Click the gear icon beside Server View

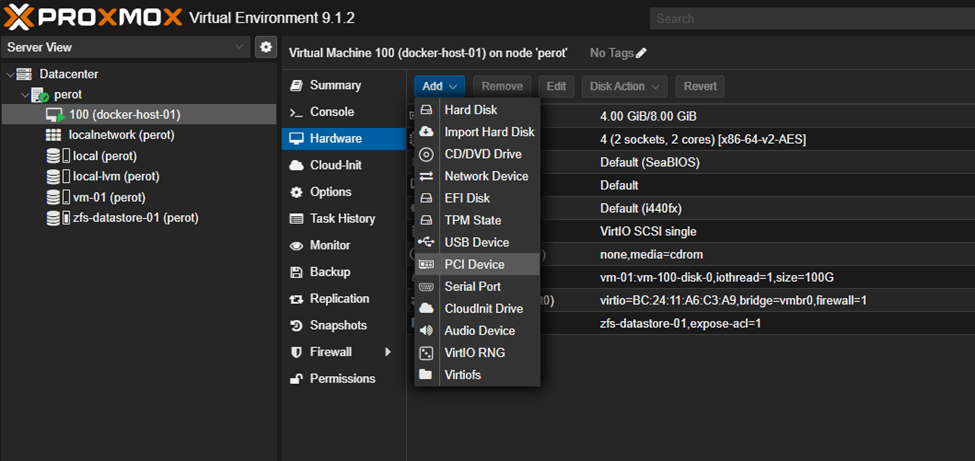pyautogui.click(x=266, y=47)
